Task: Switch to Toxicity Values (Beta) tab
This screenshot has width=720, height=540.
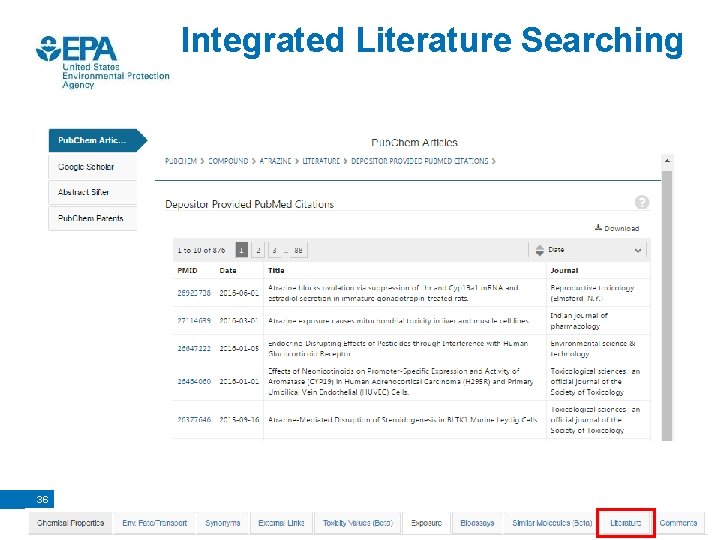Action: coord(358,523)
